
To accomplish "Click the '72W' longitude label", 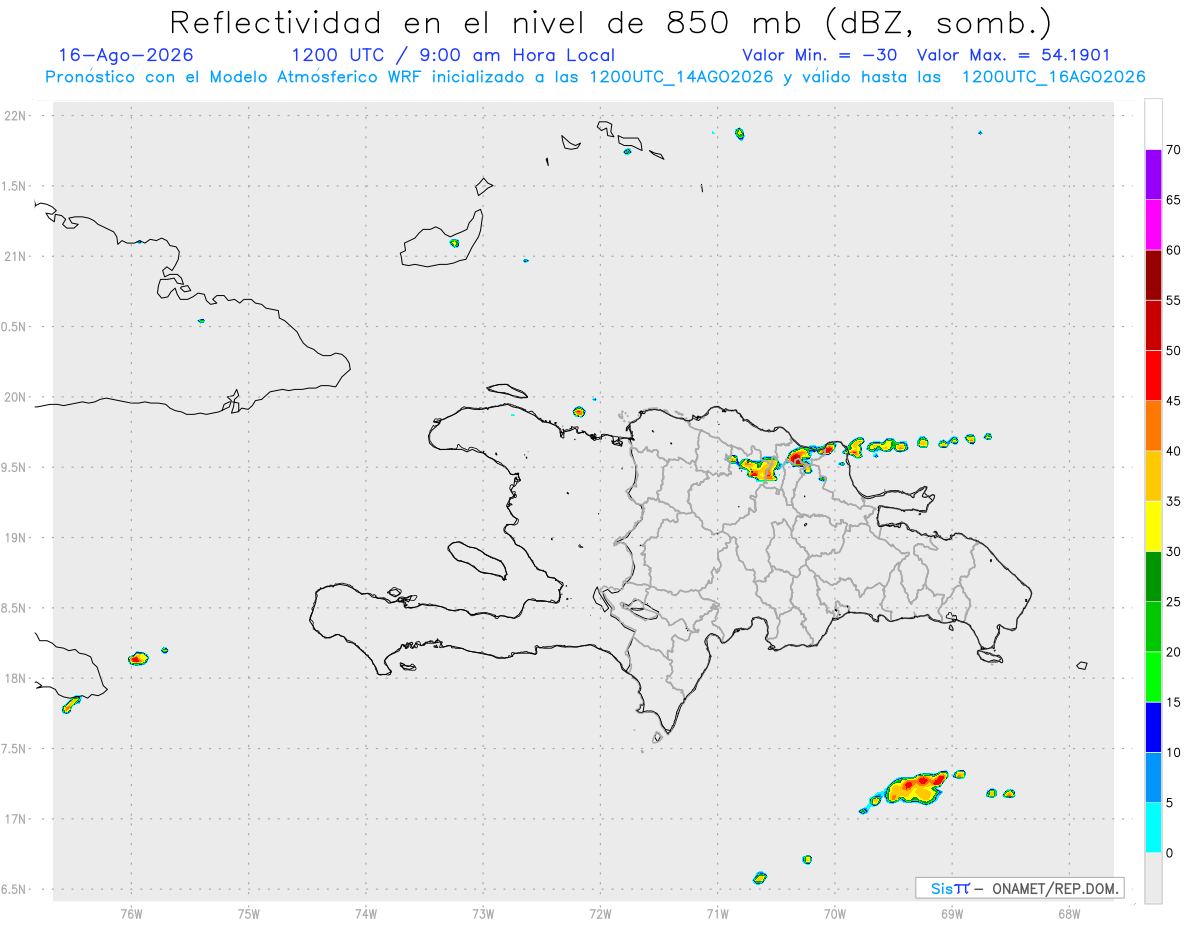I will pos(600,913).
